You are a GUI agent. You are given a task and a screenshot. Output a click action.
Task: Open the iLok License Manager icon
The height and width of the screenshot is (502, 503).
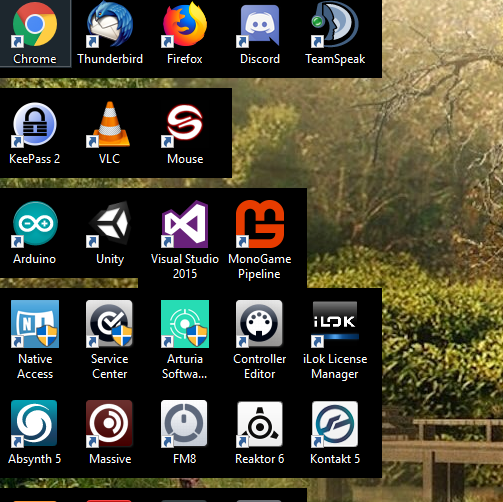tap(335, 324)
